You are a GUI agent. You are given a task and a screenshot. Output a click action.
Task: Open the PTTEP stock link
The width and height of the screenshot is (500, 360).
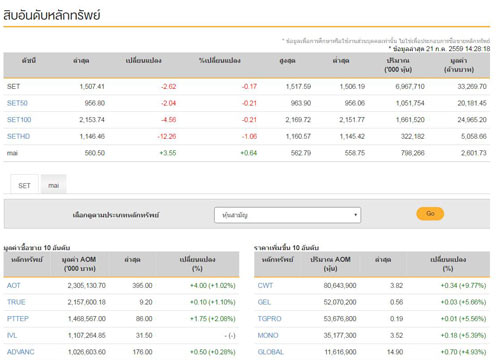18,319
